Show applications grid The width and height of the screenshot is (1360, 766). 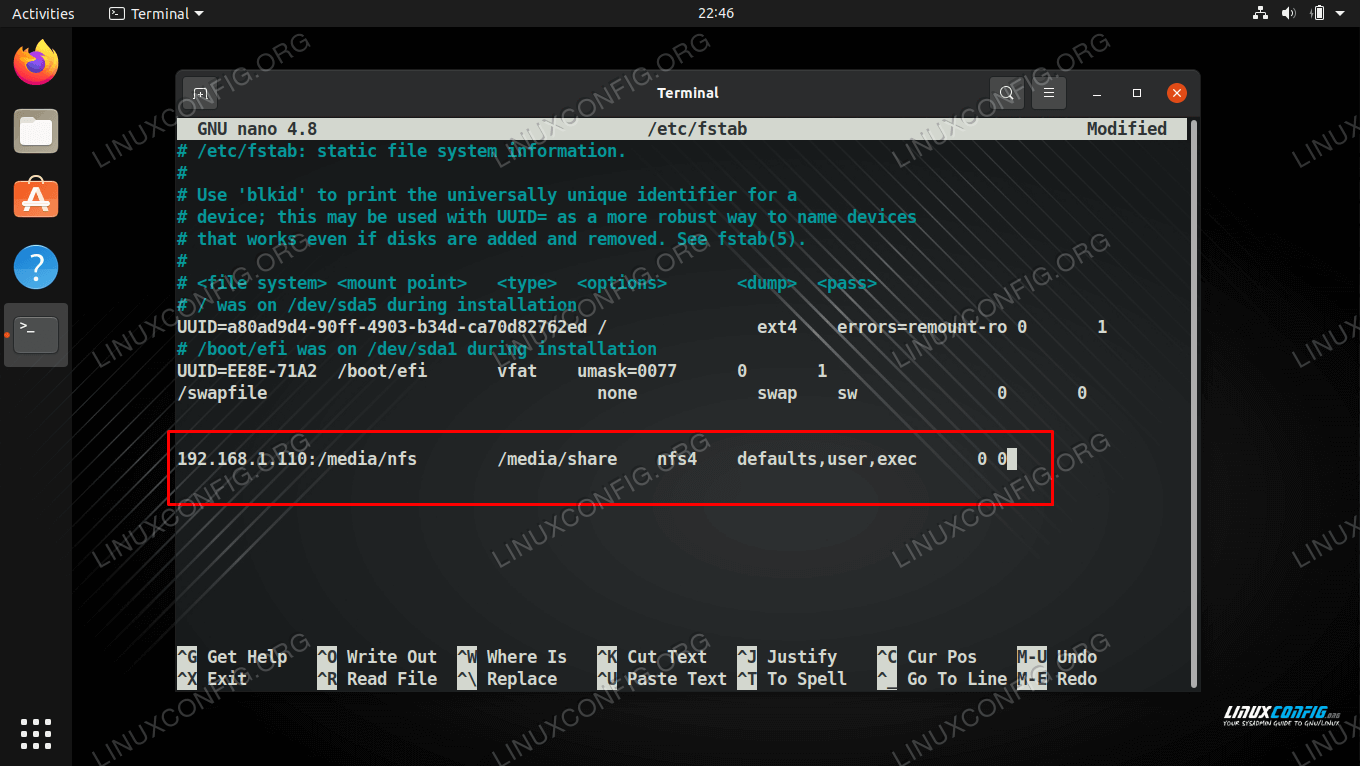pos(36,733)
